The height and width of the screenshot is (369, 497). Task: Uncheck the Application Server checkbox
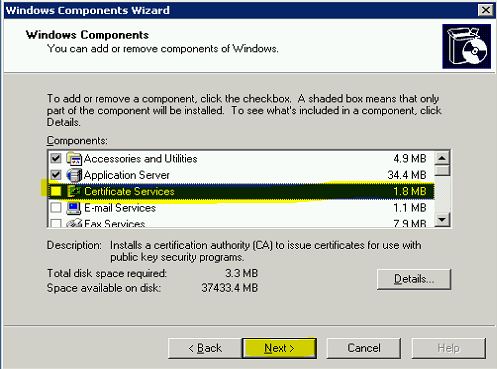click(56, 175)
